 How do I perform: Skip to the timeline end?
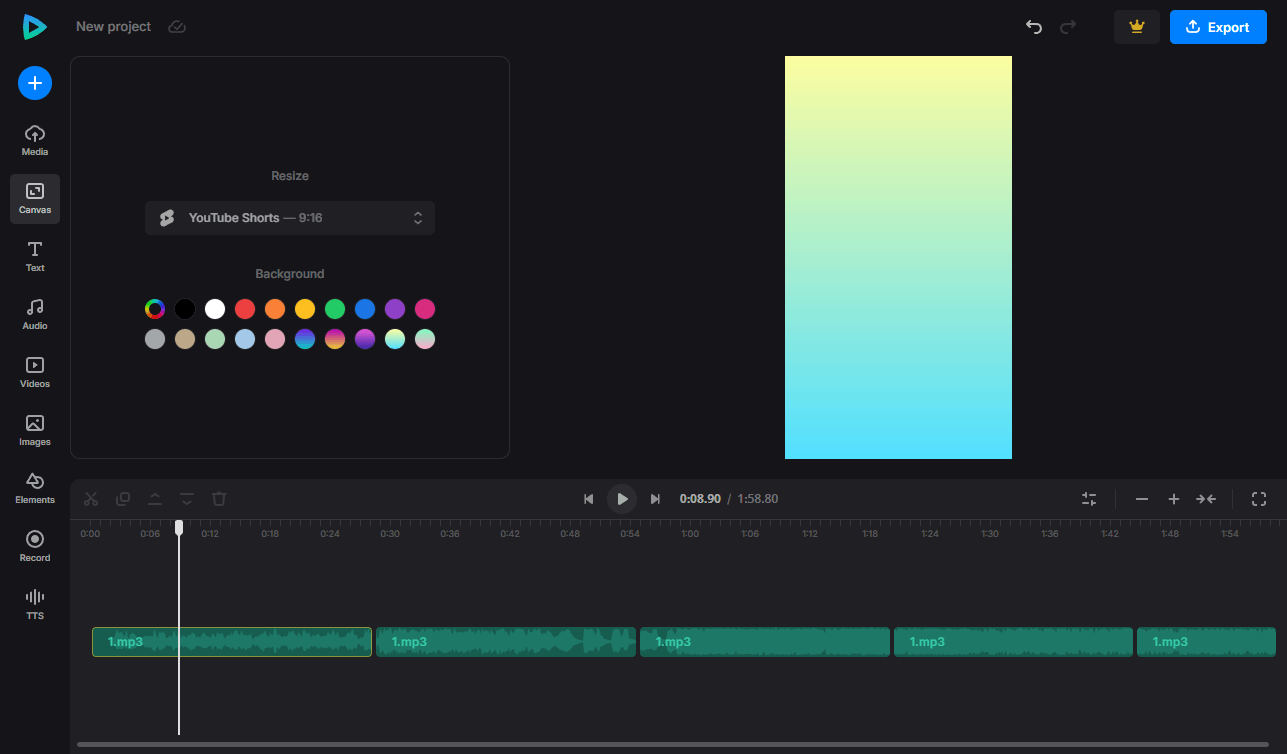tap(655, 498)
